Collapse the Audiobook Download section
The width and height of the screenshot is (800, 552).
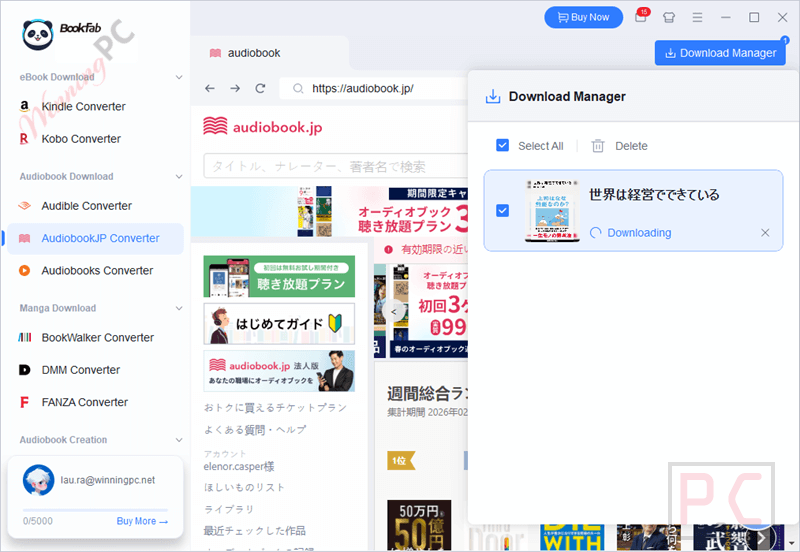(x=179, y=177)
